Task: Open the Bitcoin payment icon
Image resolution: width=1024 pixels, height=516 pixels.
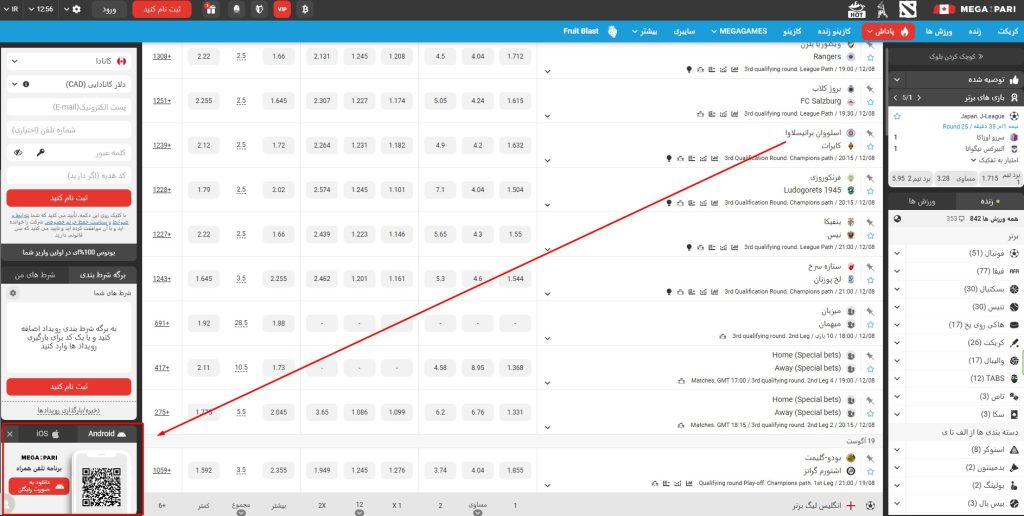Action: tap(307, 9)
